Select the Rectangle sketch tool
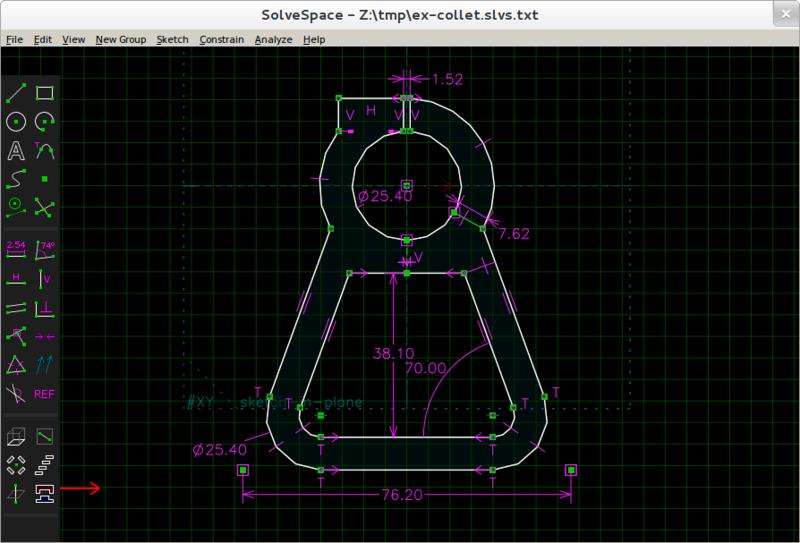Screen dimensions: 800x543 click(x=44, y=93)
